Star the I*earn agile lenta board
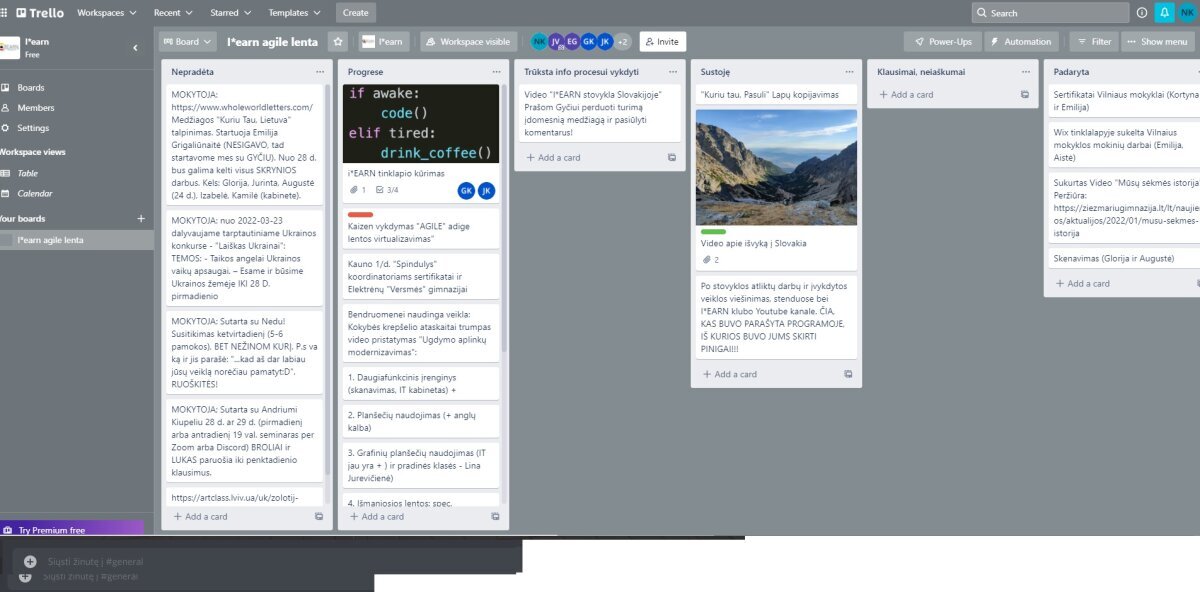Image resolution: width=1200 pixels, height=592 pixels. pos(337,42)
